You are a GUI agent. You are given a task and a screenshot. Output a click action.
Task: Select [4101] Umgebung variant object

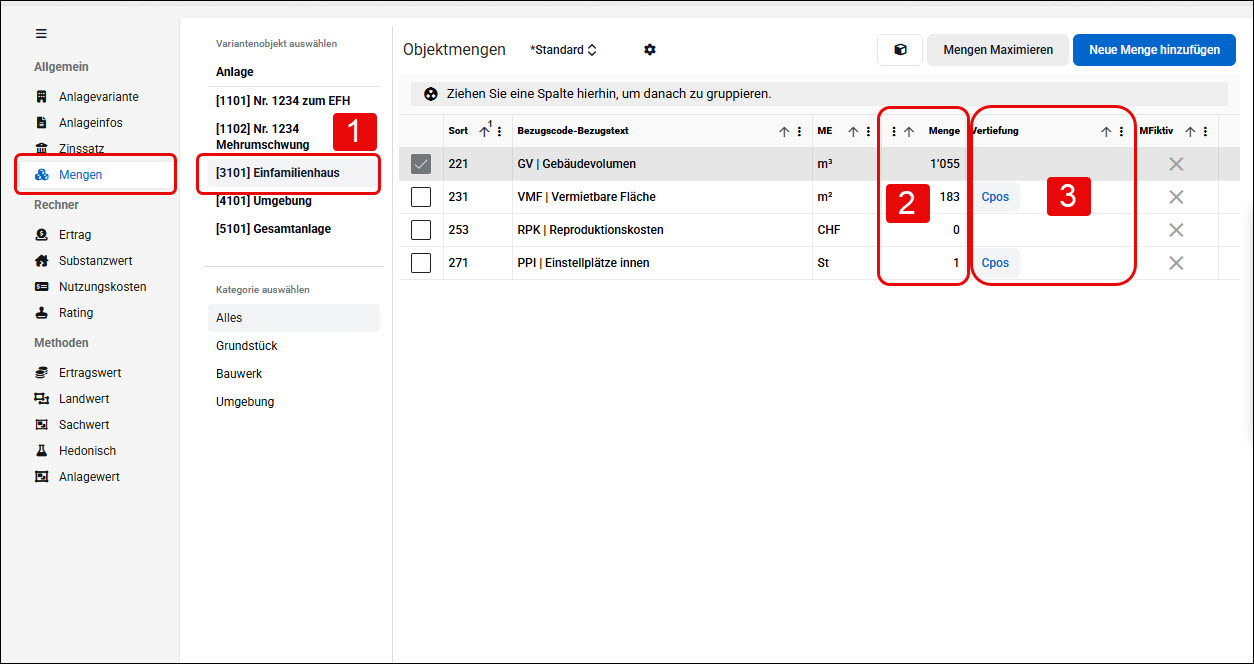tap(264, 201)
